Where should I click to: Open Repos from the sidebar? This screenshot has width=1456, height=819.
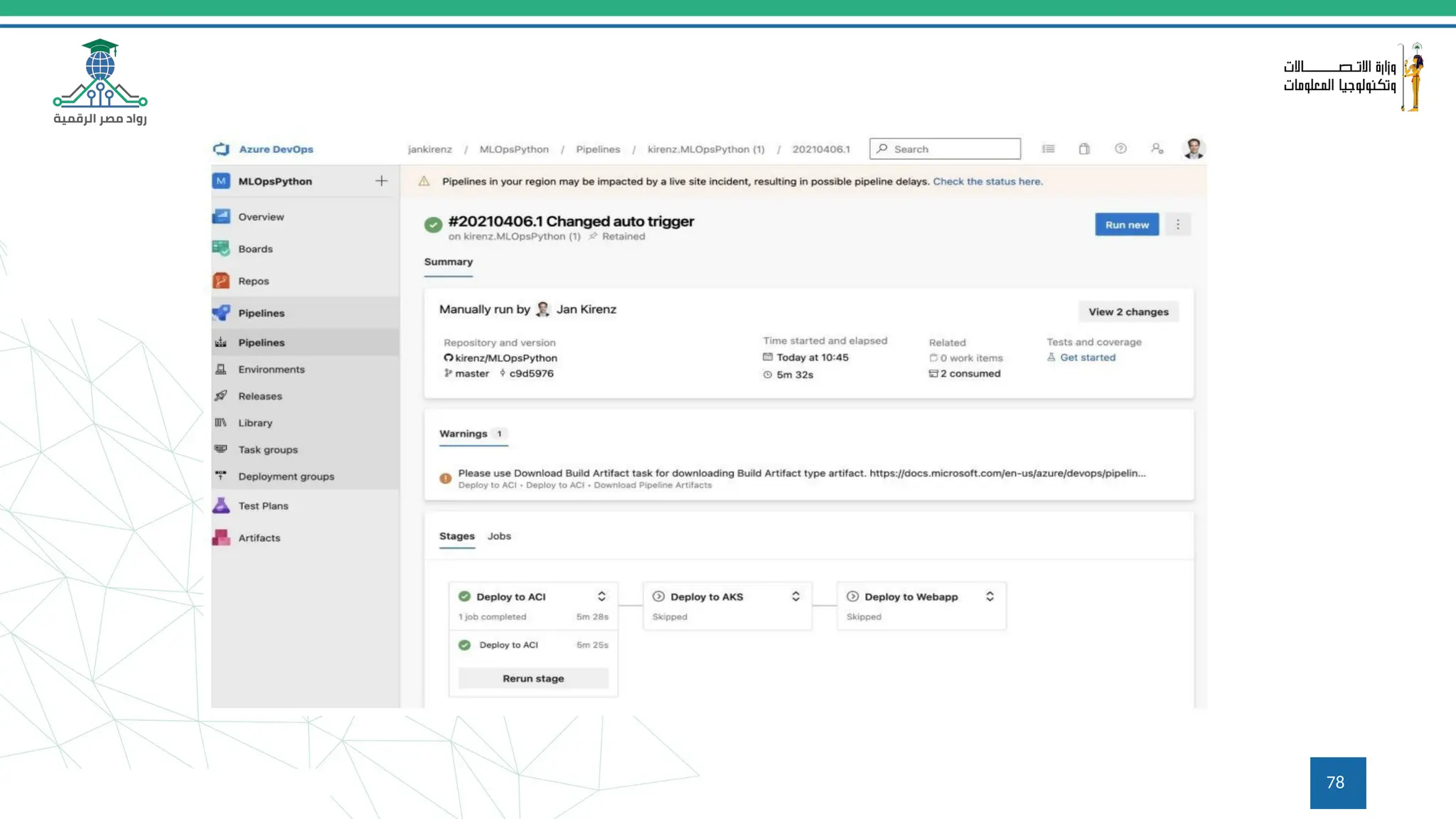254,281
